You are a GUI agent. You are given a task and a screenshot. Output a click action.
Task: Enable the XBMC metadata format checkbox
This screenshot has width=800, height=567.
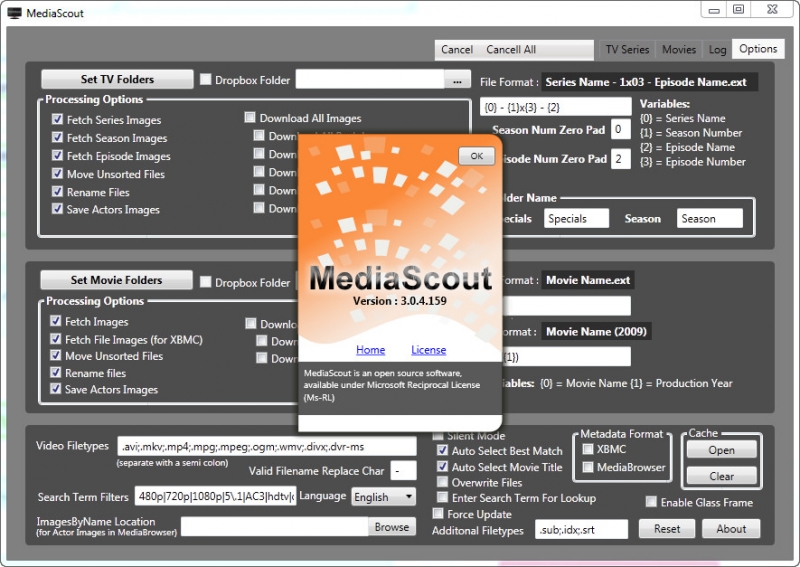[588, 450]
